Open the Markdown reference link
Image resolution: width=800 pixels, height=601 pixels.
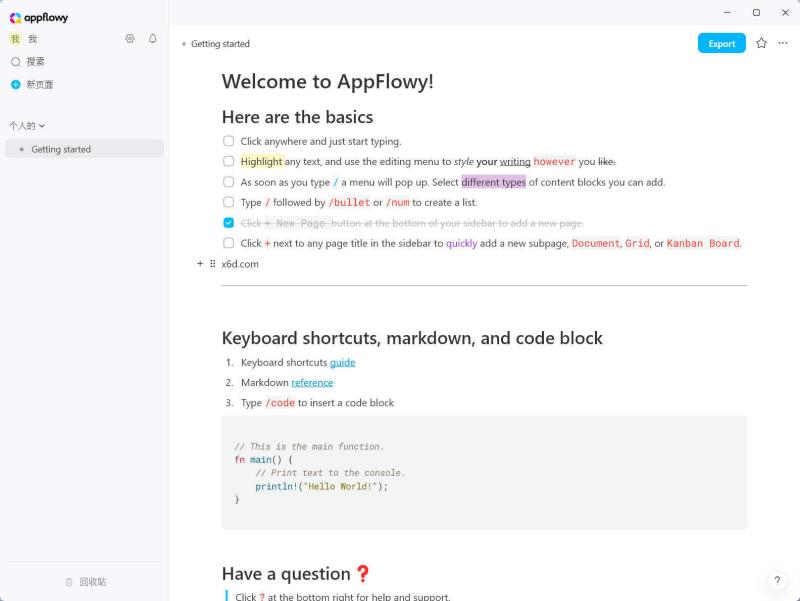pyautogui.click(x=311, y=382)
